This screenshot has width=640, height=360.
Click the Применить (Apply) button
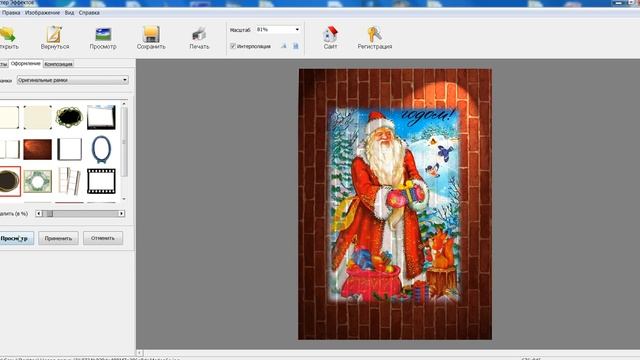click(x=58, y=238)
